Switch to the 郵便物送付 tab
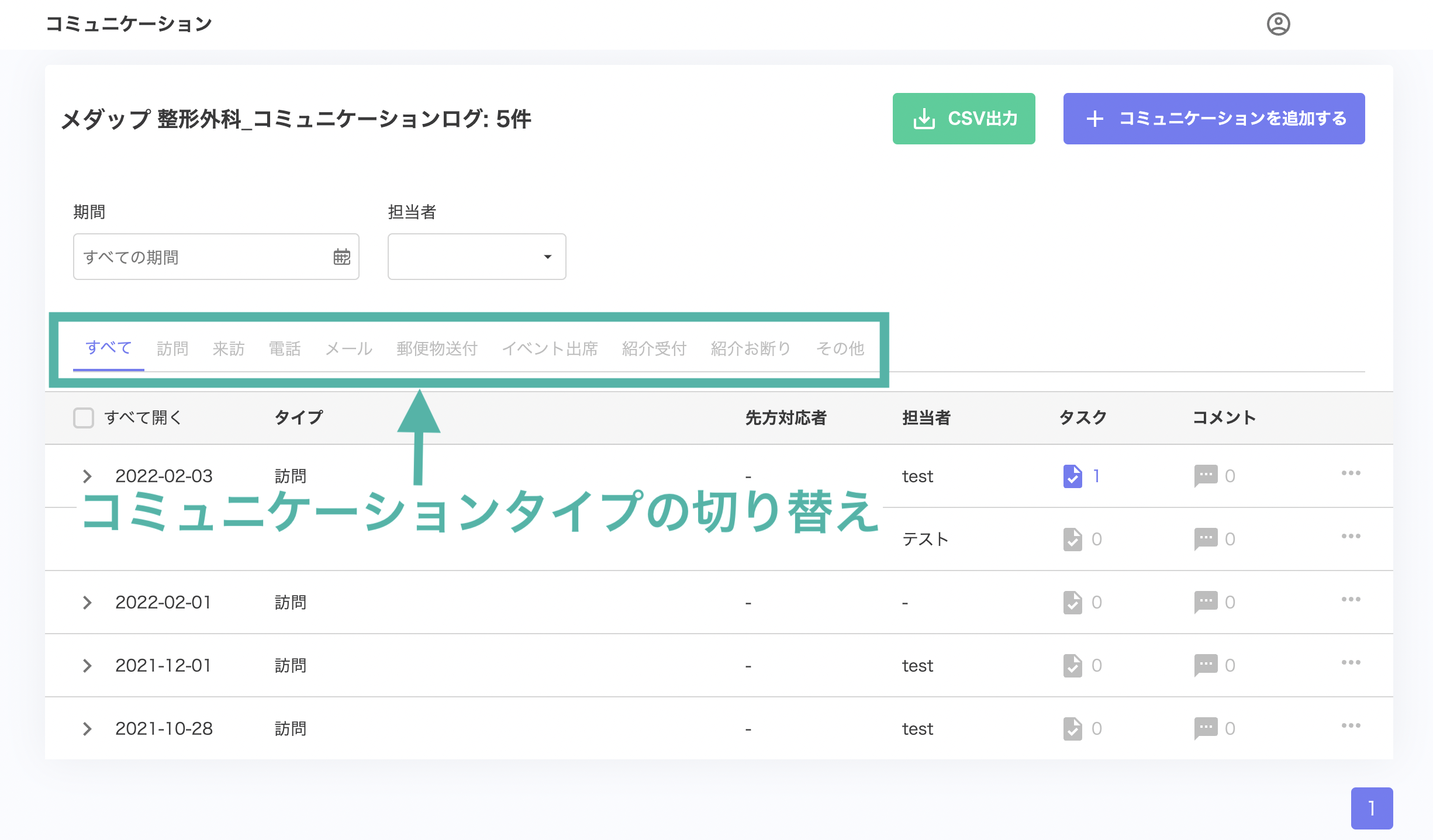1433x840 pixels. pyautogui.click(x=437, y=348)
